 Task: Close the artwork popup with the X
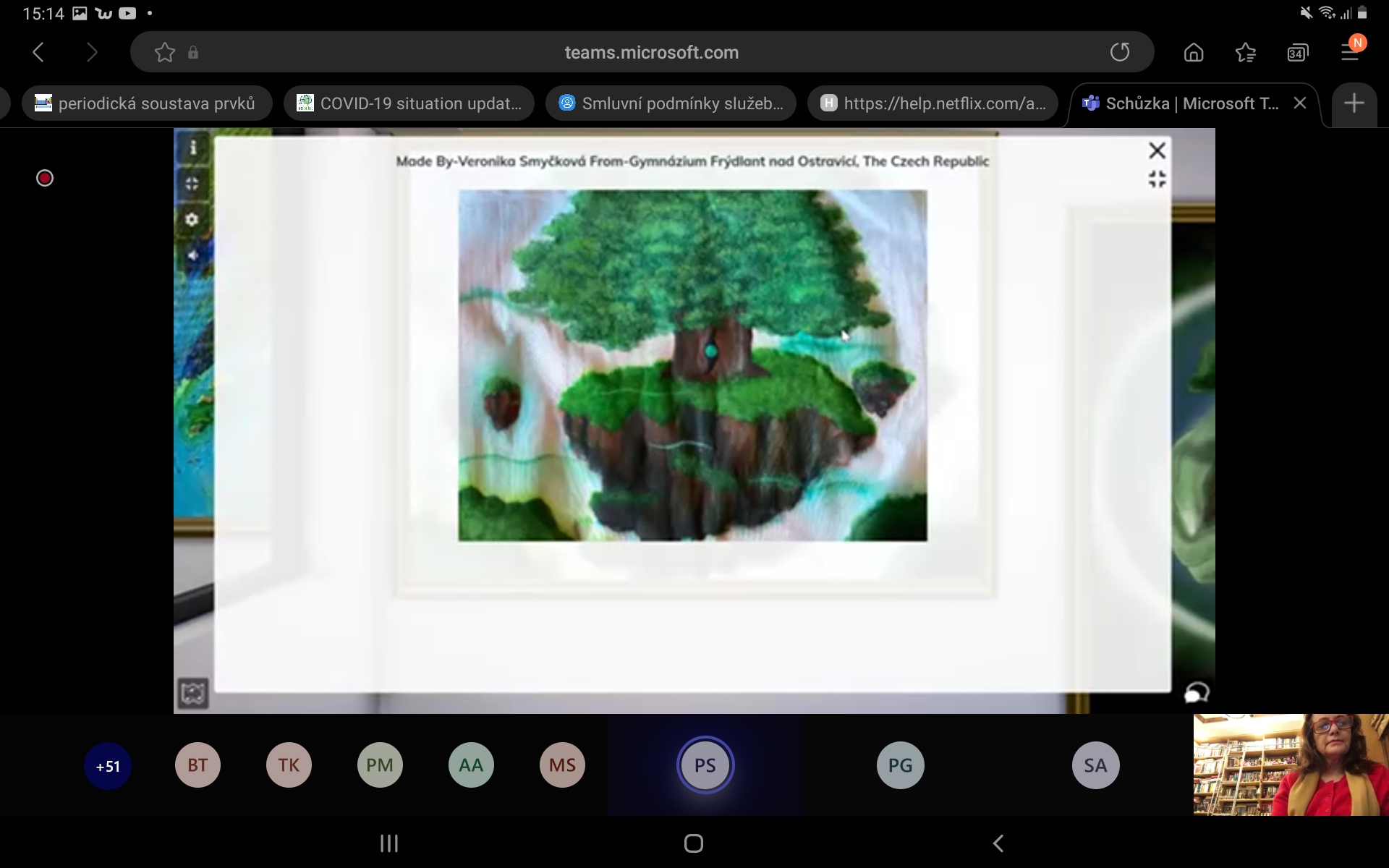[x=1157, y=150]
